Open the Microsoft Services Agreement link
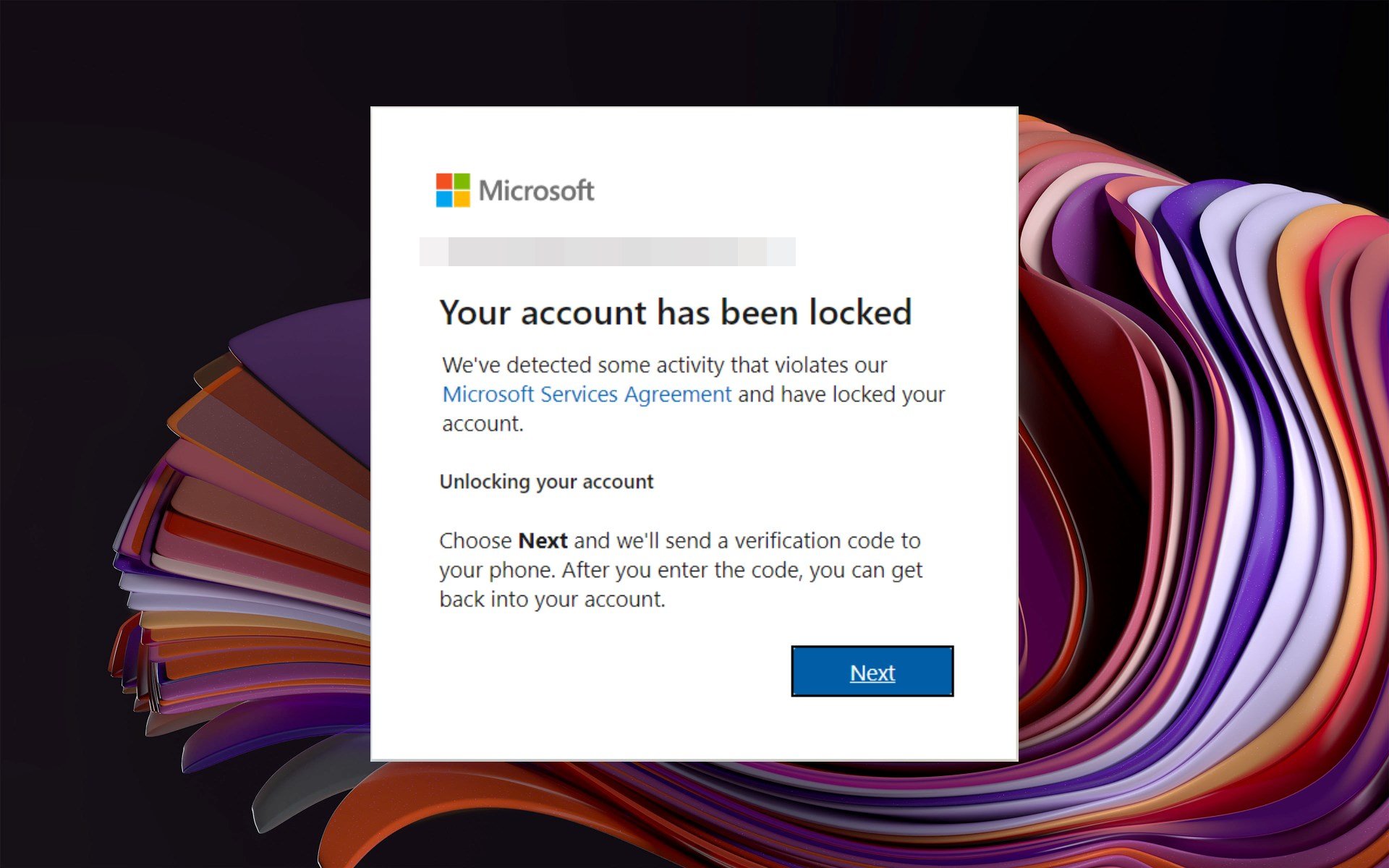The height and width of the screenshot is (868, 1389). (x=587, y=394)
